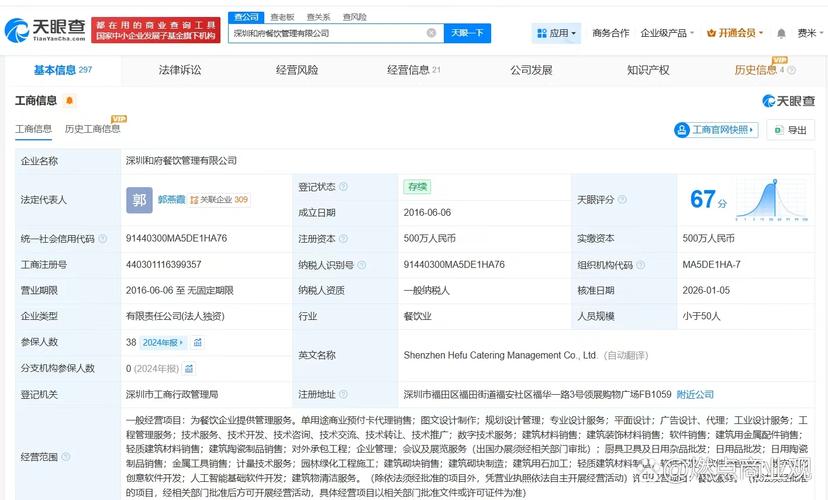Select registration number 440301116399357
The image size is (828, 500).
coord(164,264)
